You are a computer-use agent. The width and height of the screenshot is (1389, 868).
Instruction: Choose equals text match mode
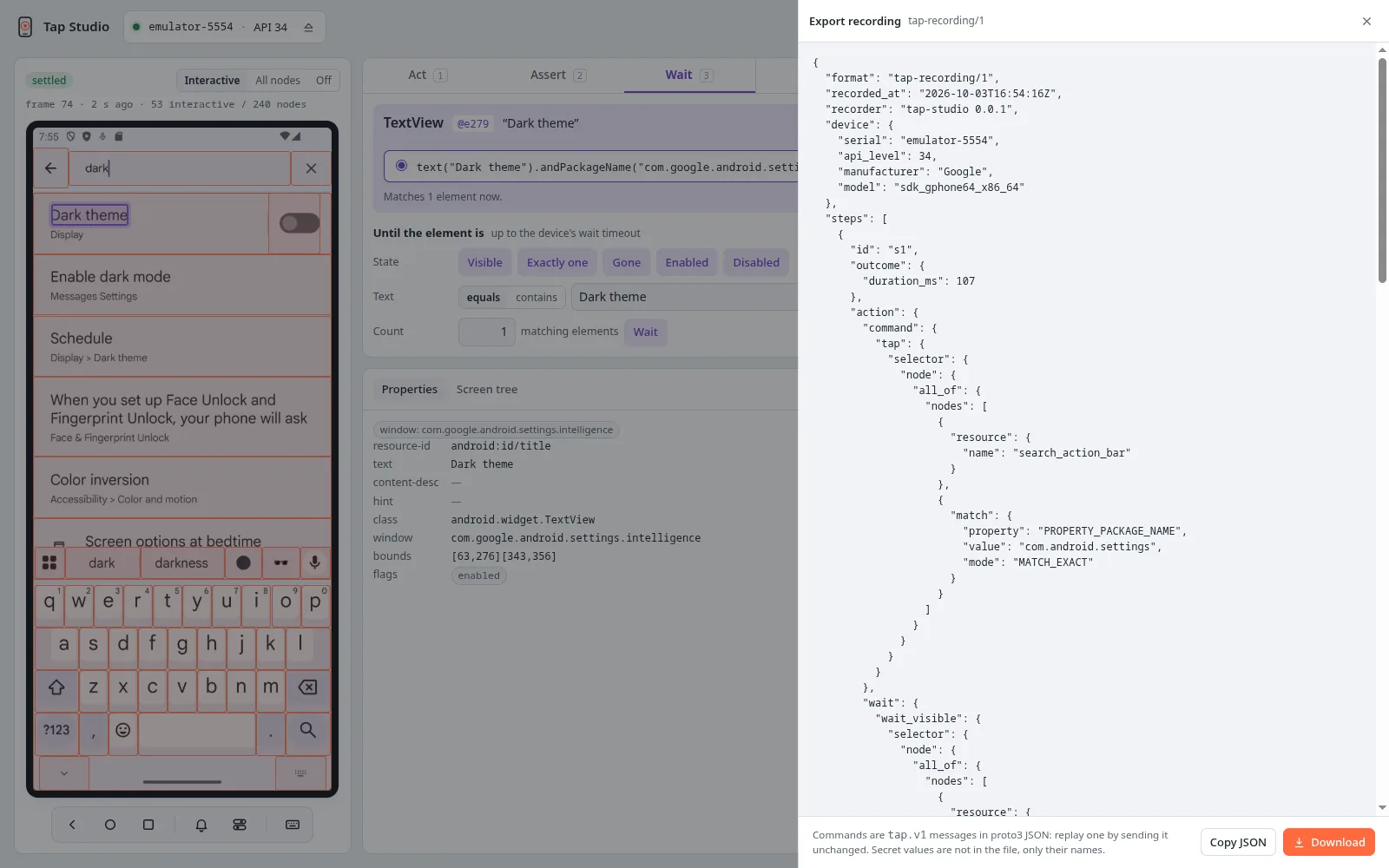[484, 298]
